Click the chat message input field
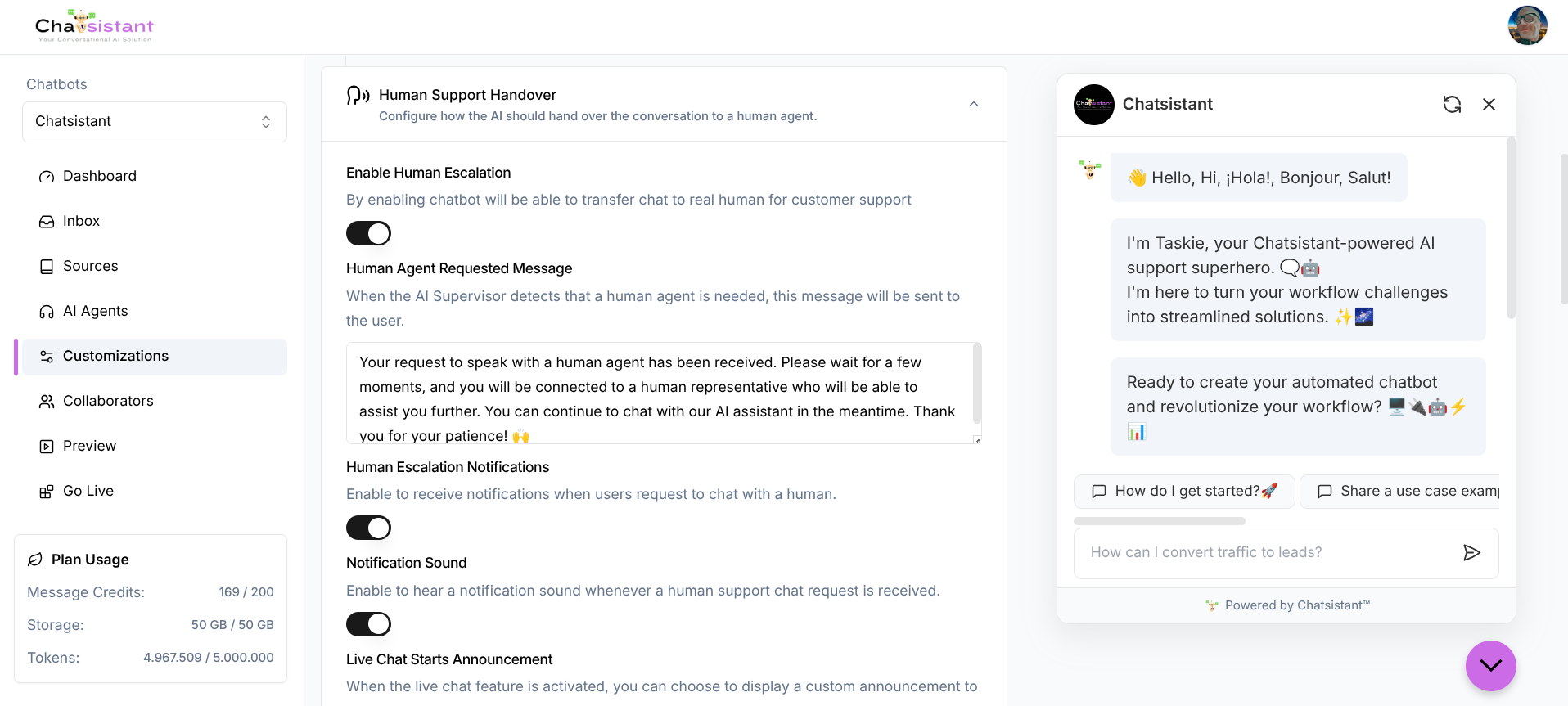Viewport: 1568px width, 706px height. coord(1267,553)
